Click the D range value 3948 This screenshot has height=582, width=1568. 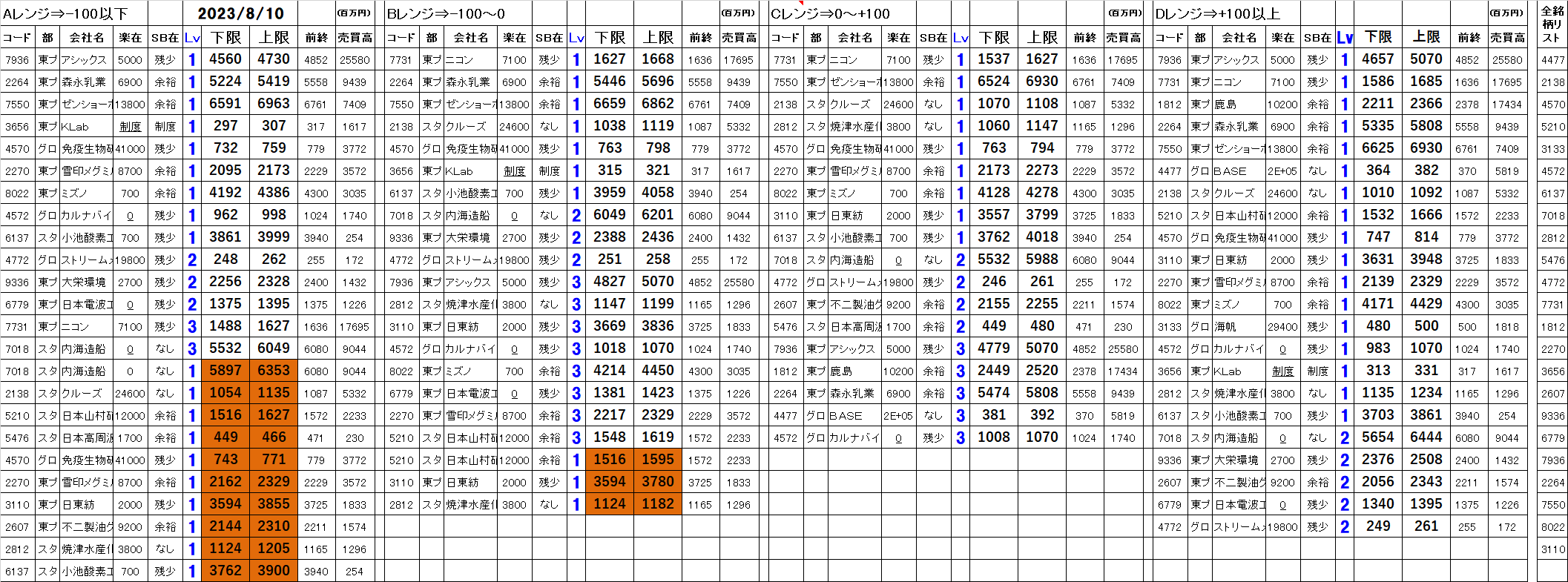click(1426, 259)
